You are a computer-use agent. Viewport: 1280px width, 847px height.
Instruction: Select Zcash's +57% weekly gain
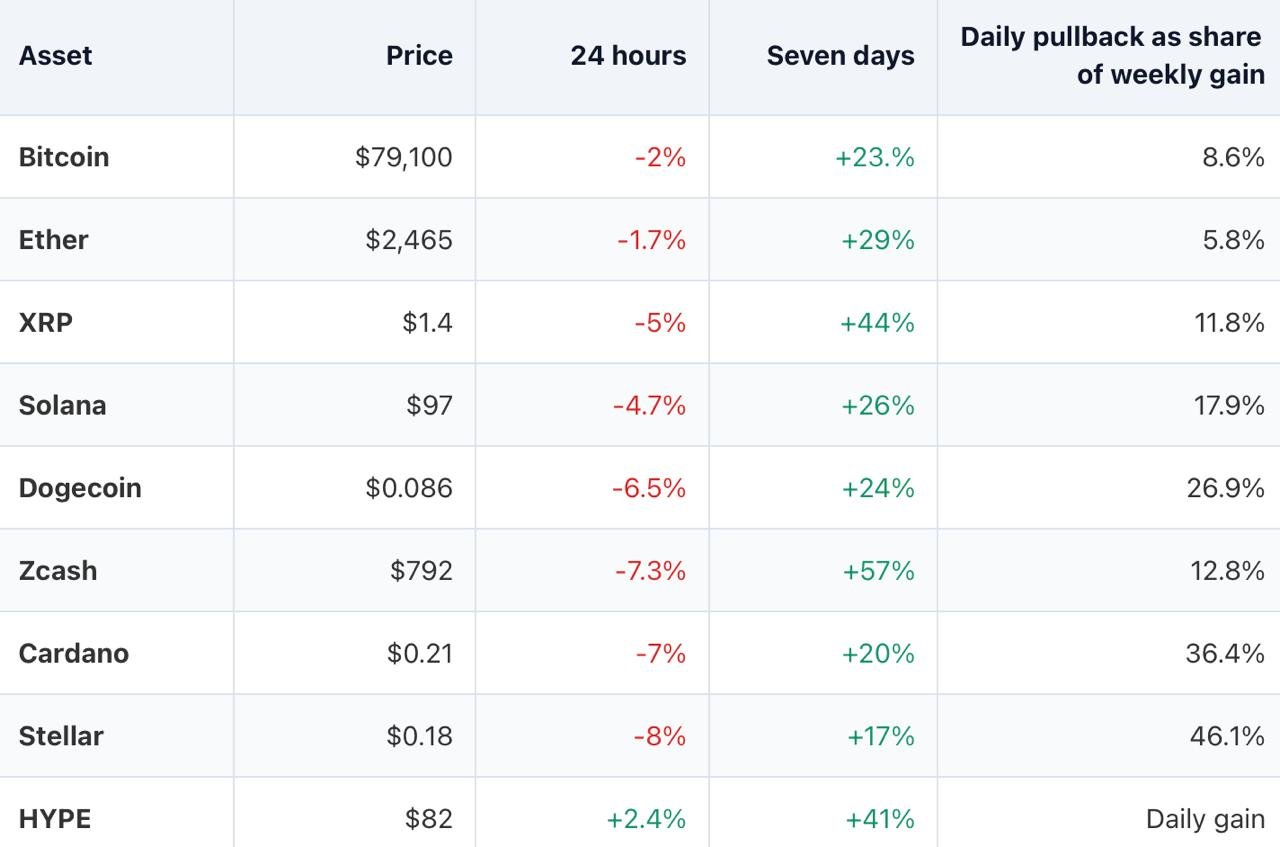(x=878, y=571)
